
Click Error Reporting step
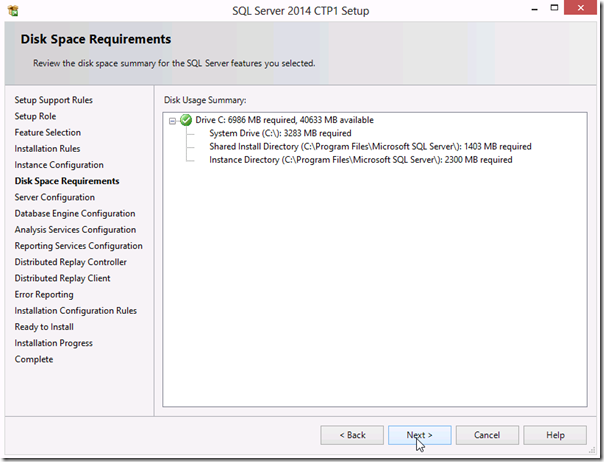(x=44, y=294)
